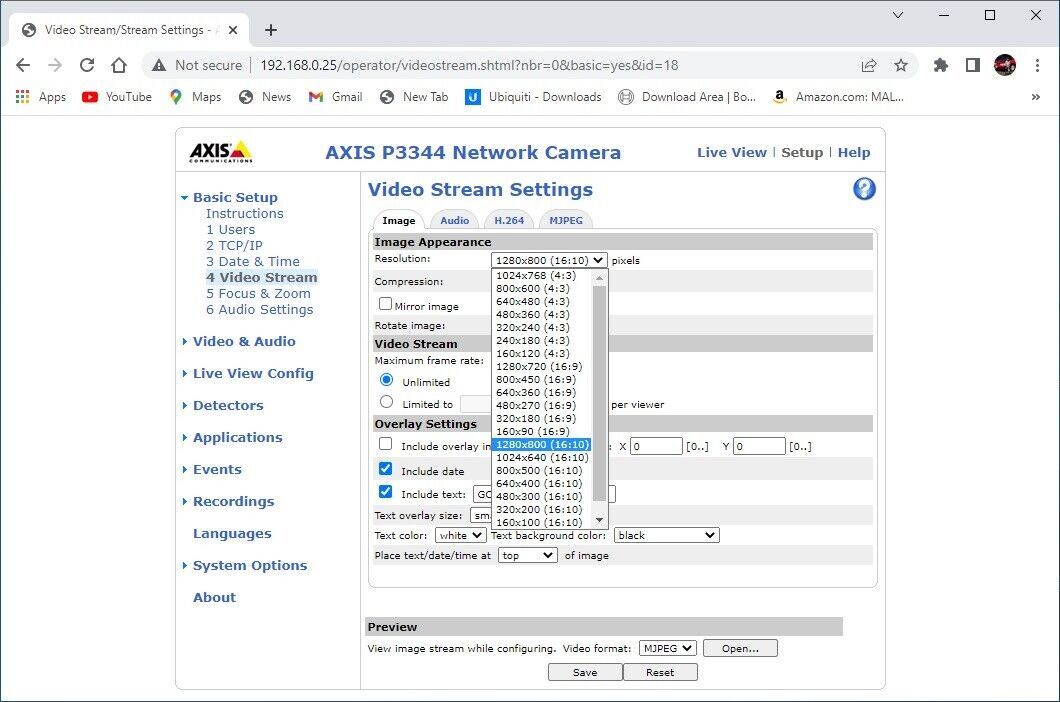Open the YouTube bookmark
1060x702 pixels.
(116, 97)
